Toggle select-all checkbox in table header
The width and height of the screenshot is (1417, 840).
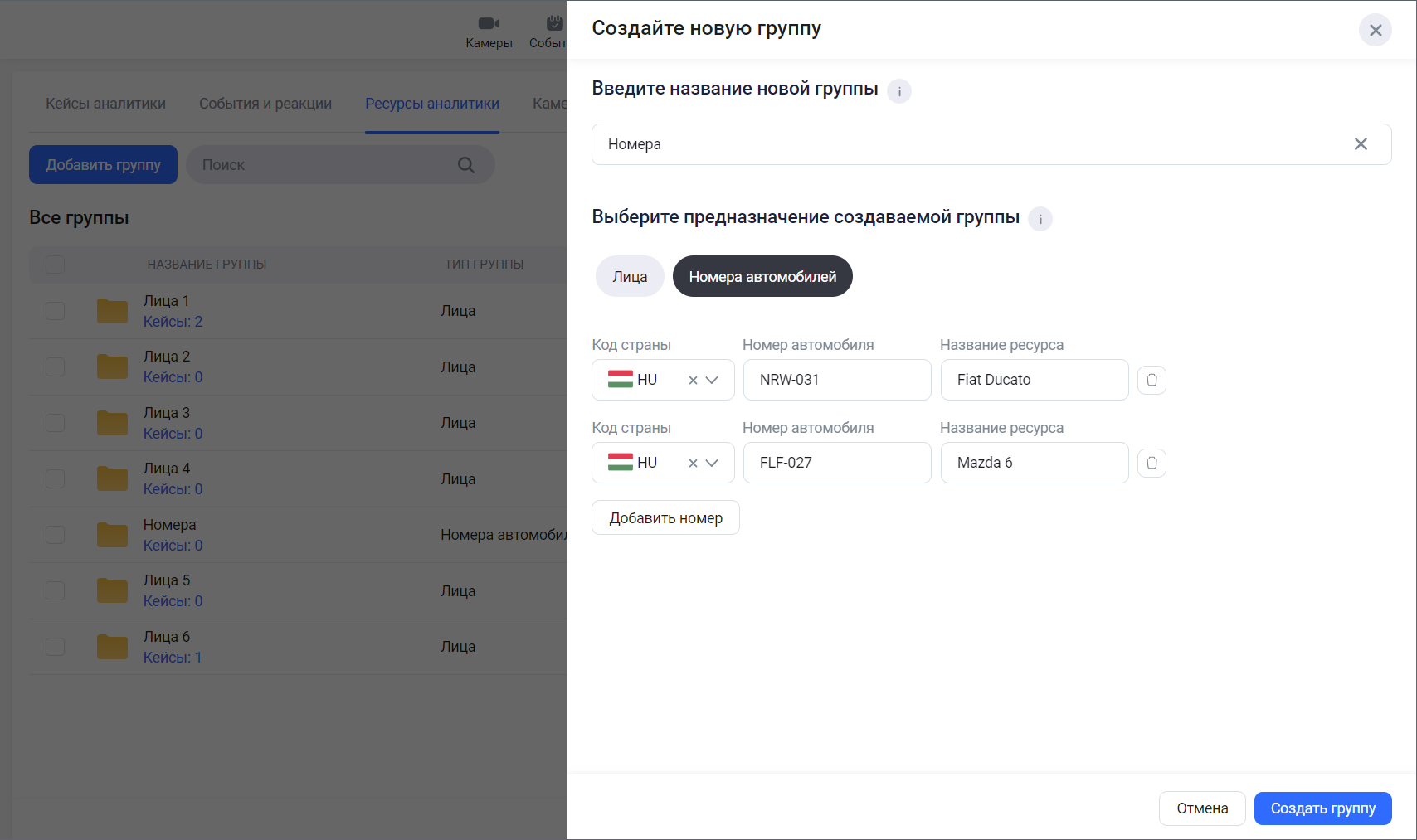click(x=56, y=265)
